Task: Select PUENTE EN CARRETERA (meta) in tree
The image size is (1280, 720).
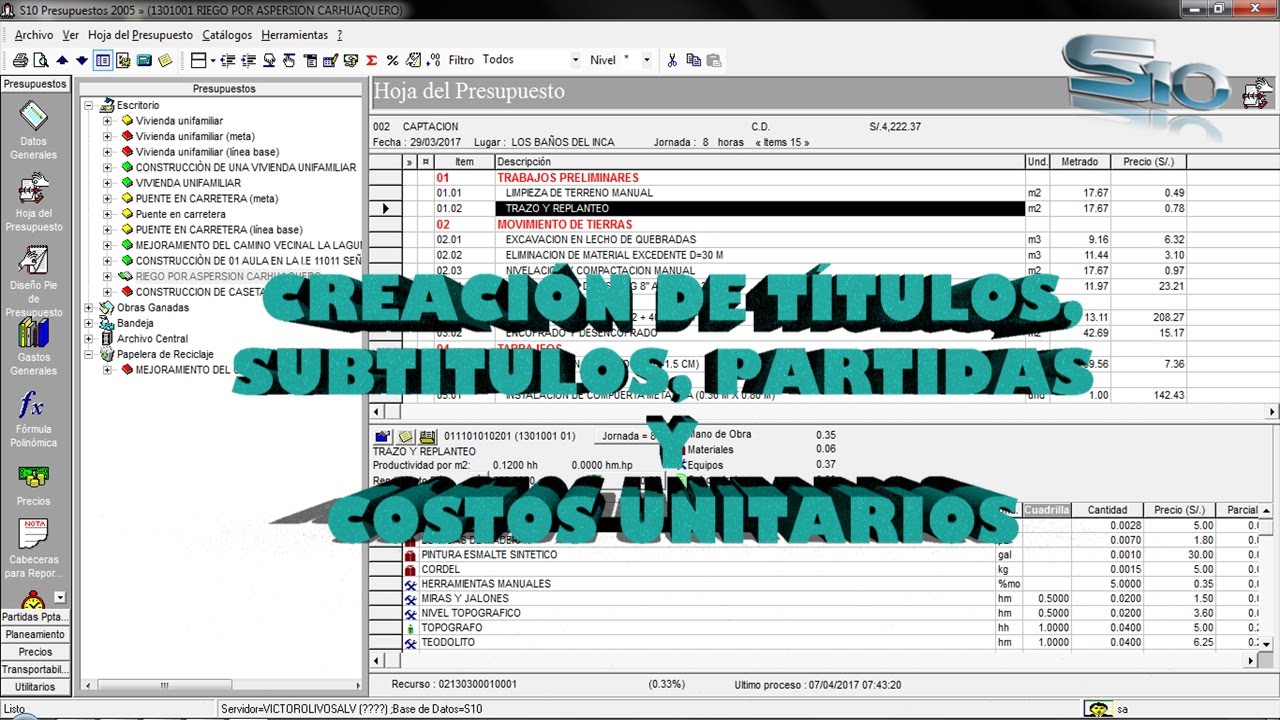Action: click(x=207, y=198)
